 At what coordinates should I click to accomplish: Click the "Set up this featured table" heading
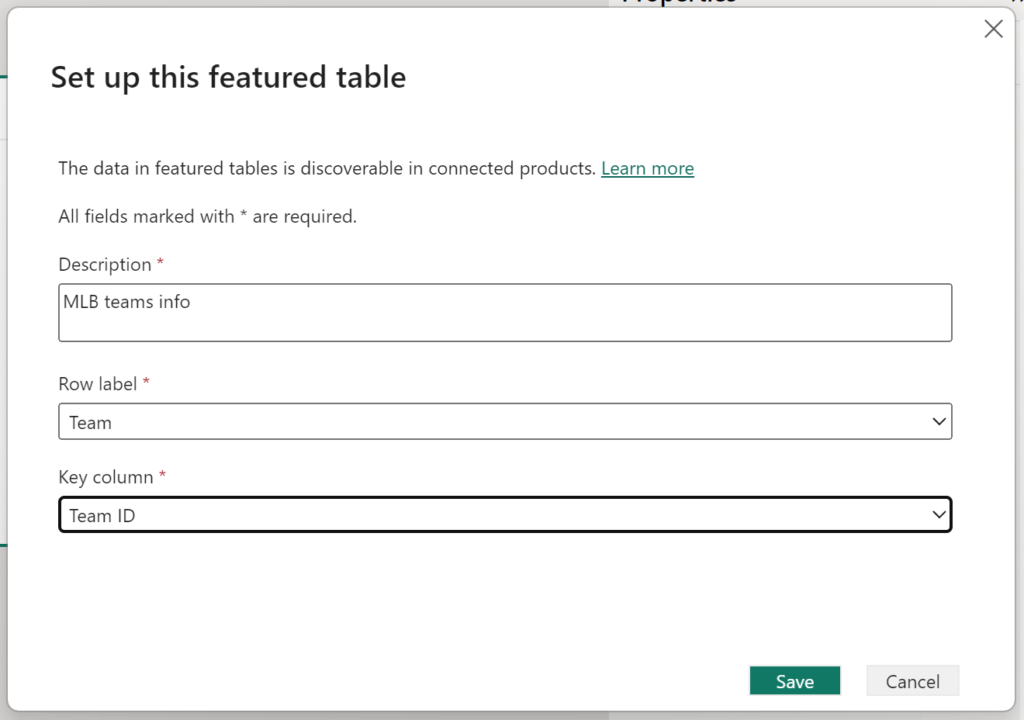tap(228, 78)
